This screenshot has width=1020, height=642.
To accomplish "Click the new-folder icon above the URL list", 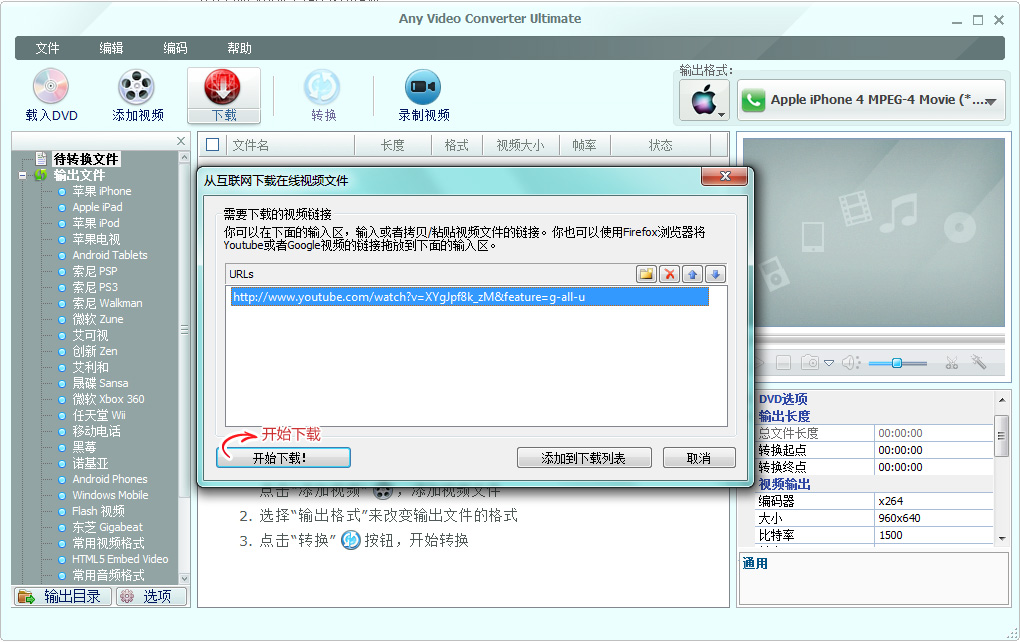I will click(x=647, y=274).
